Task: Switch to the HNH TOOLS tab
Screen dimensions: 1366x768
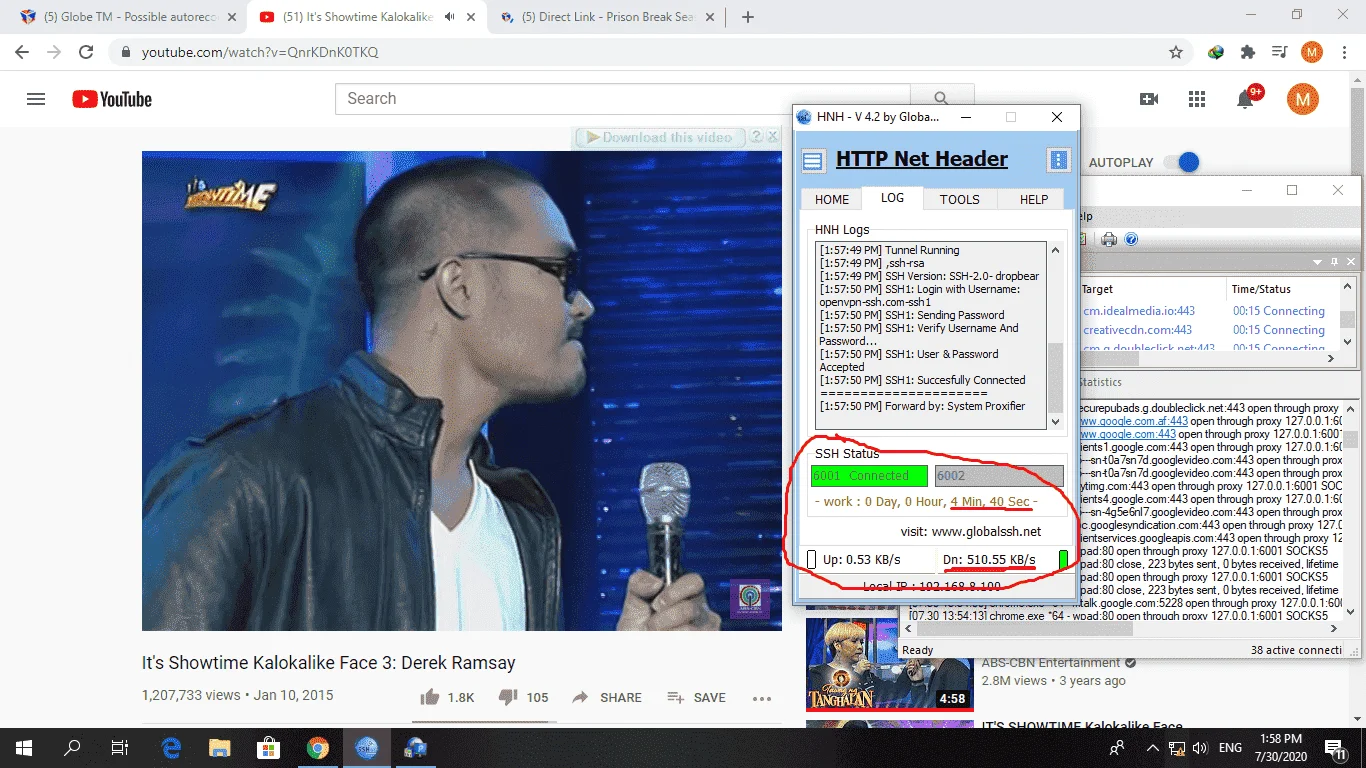Action: (959, 199)
